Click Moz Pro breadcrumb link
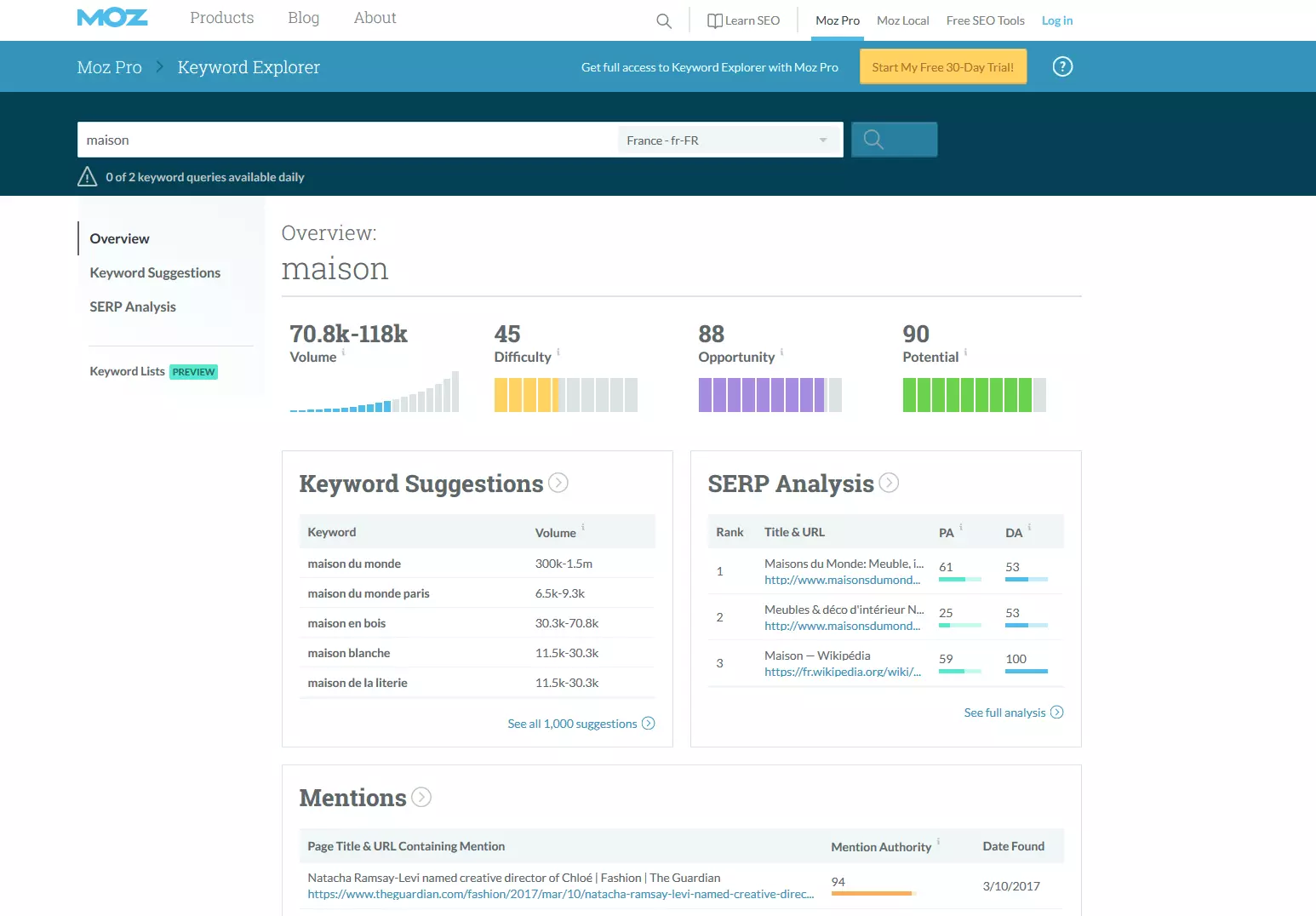Screen dimensions: 1316x916 click(x=109, y=67)
